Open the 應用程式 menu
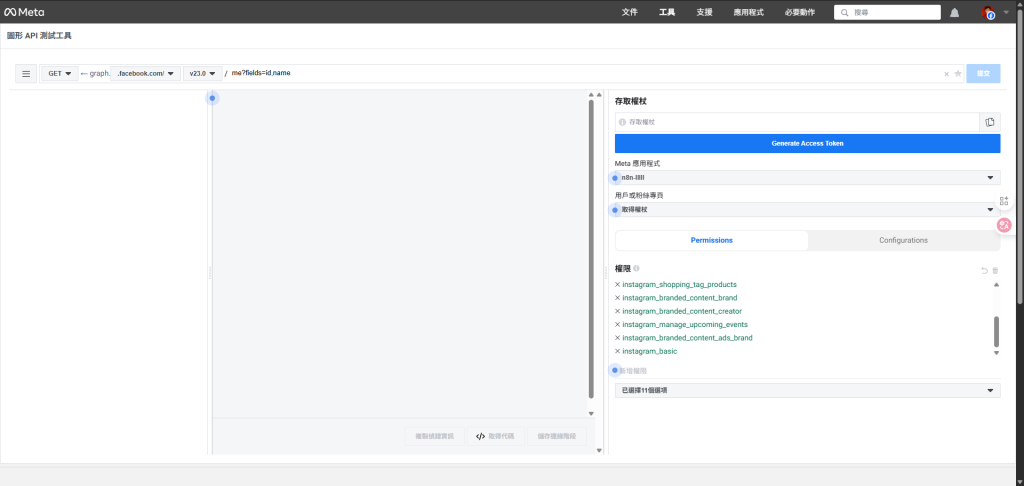1024x486 pixels. click(x=748, y=12)
